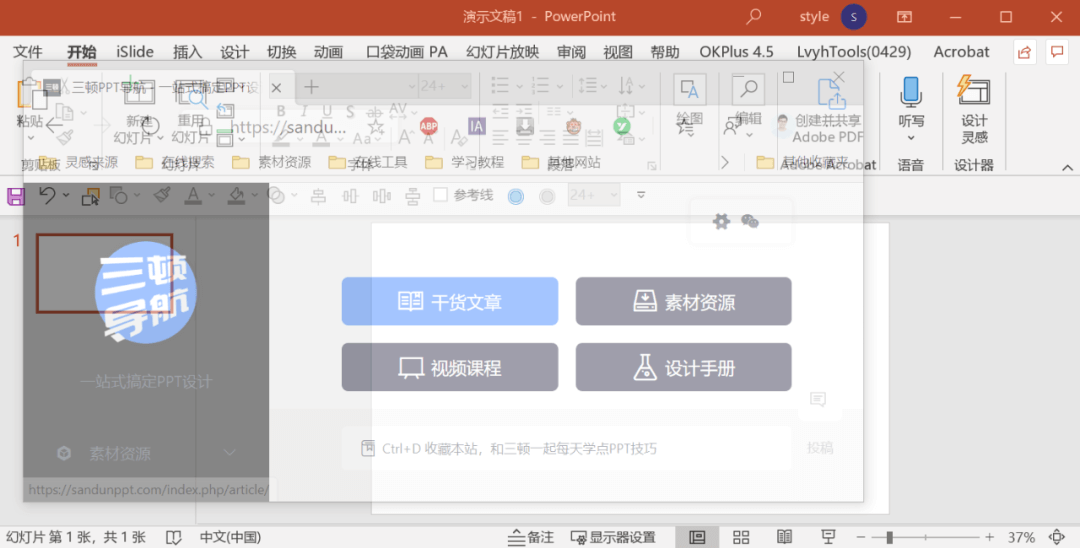Click the 设计手册 button
The image size is (1080, 548).
(683, 367)
